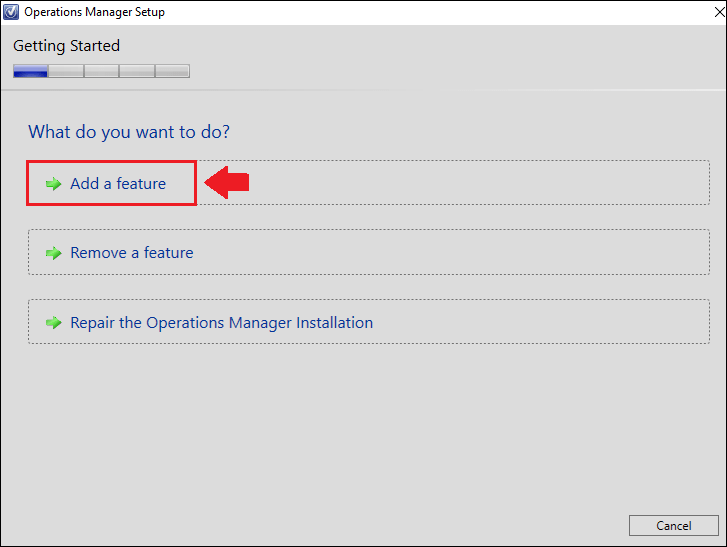Choose the Remove a feature text link
This screenshot has width=727, height=547.
point(132,253)
